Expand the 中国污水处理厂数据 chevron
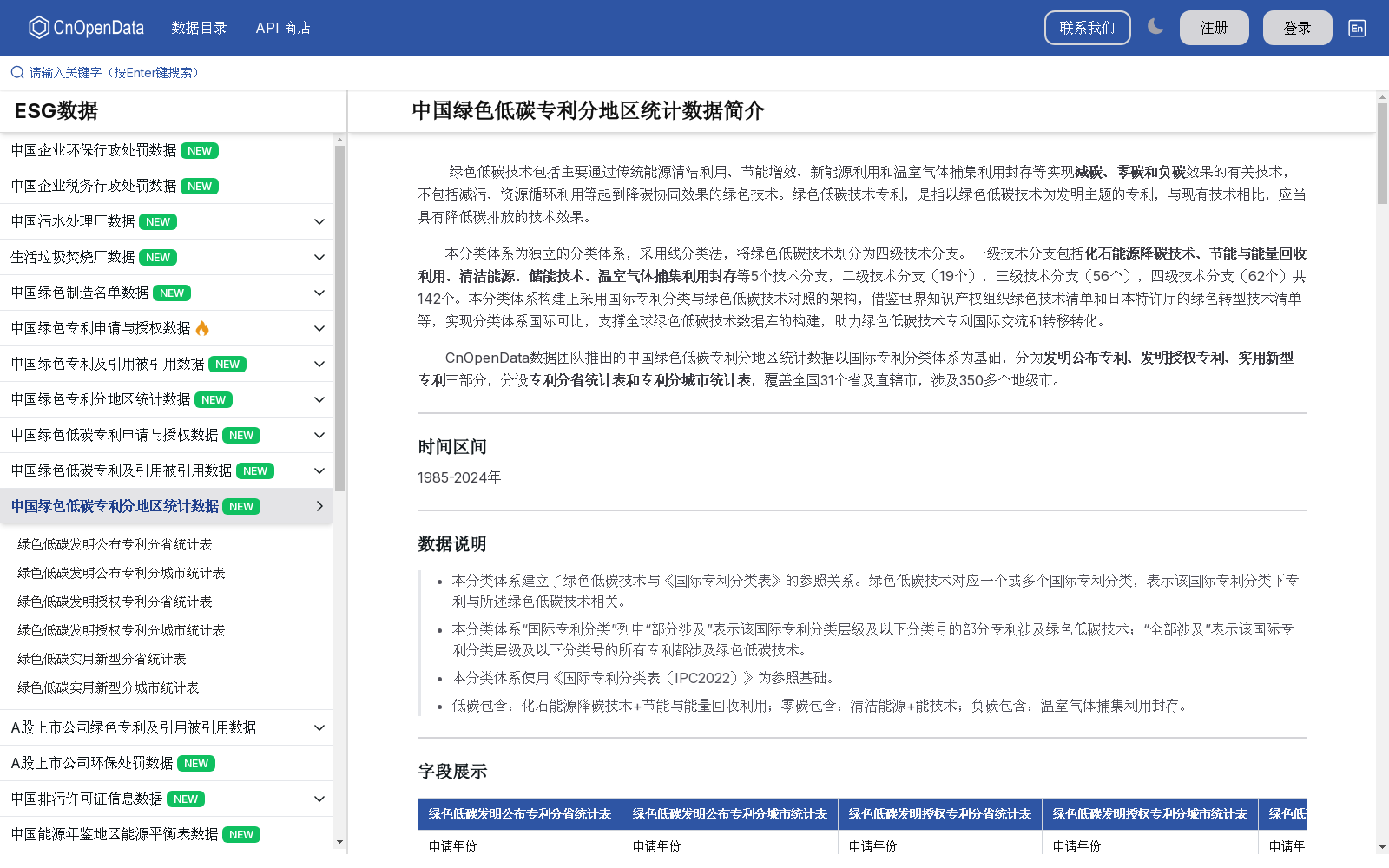 click(x=319, y=221)
